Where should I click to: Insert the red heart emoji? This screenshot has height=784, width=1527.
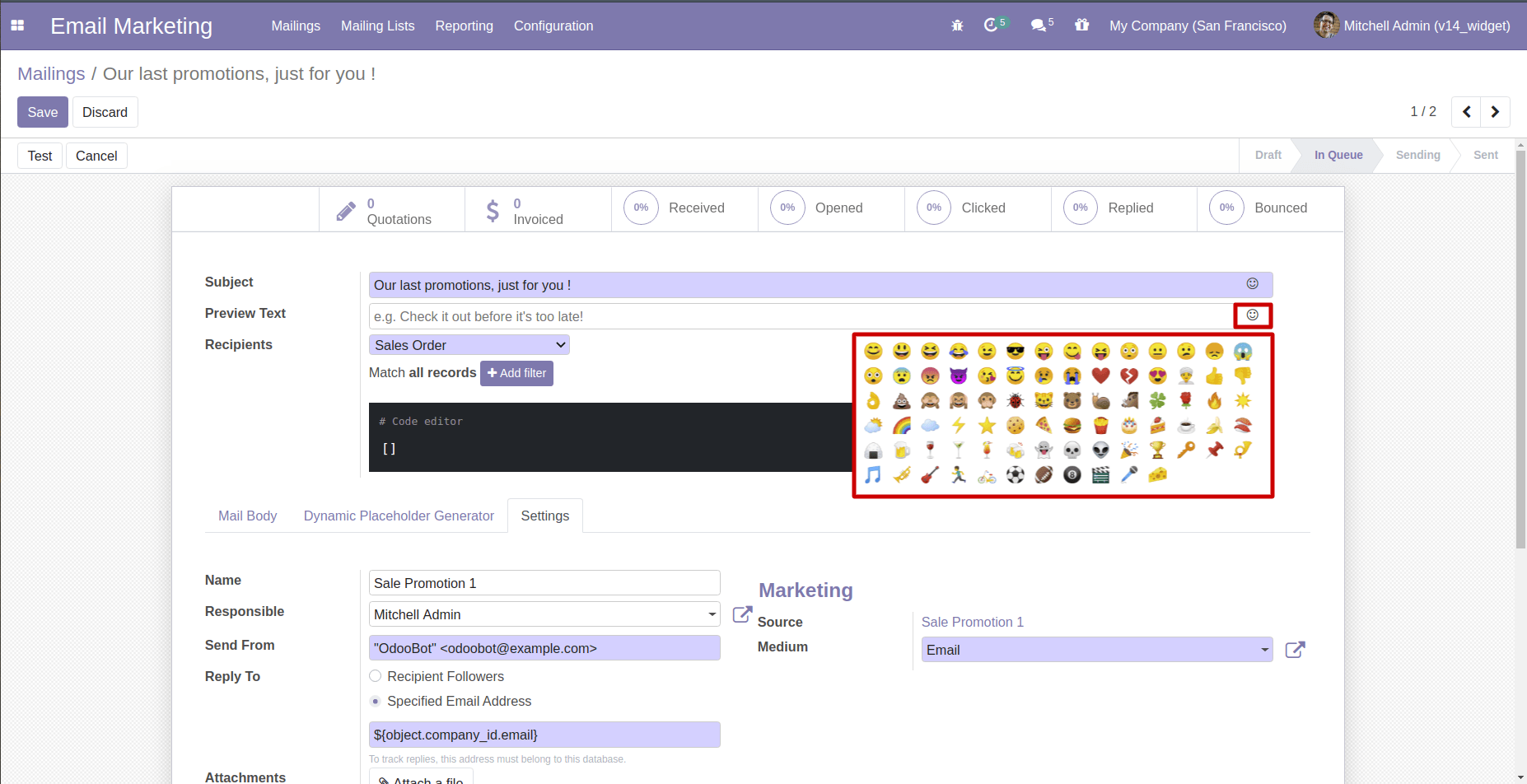[1100, 376]
